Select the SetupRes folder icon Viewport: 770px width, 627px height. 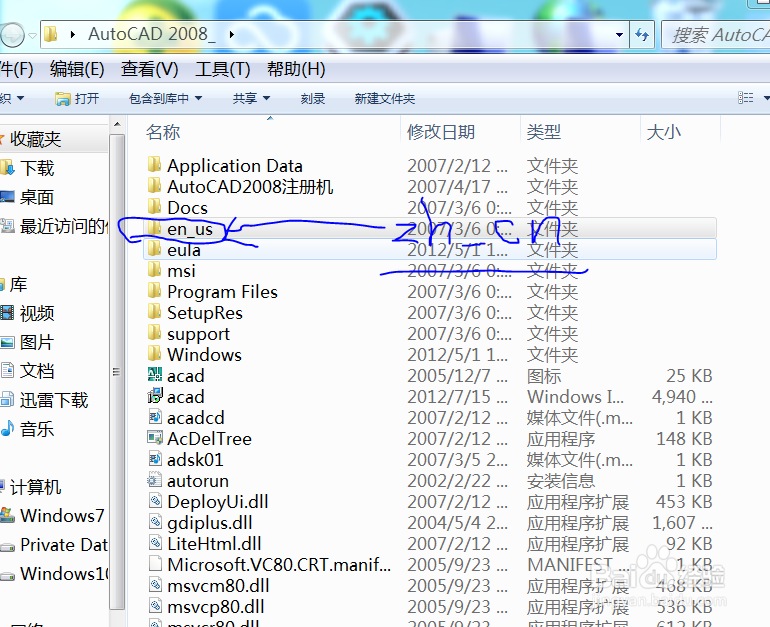tap(154, 312)
